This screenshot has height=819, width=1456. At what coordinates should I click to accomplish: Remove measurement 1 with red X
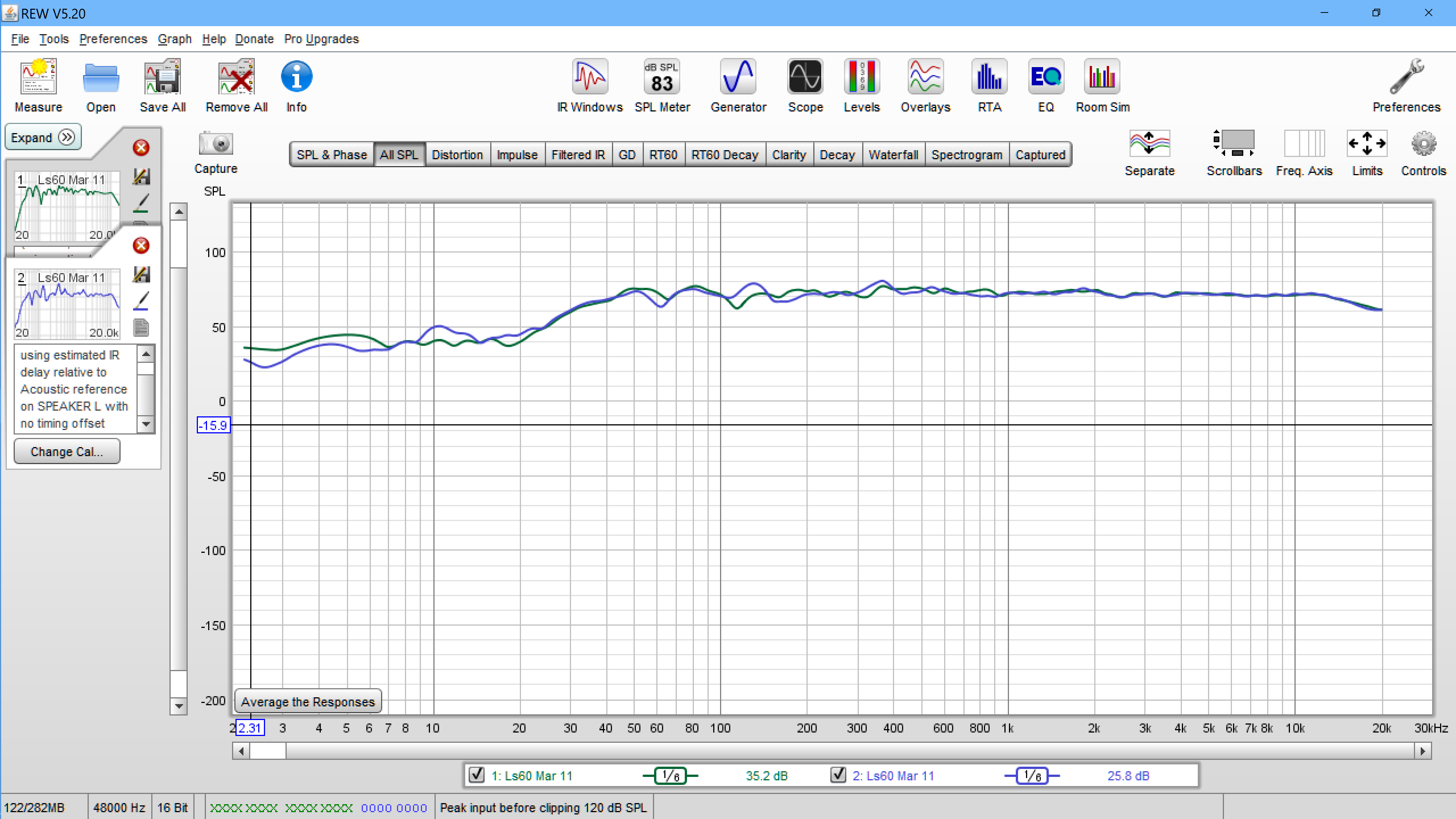point(141,147)
